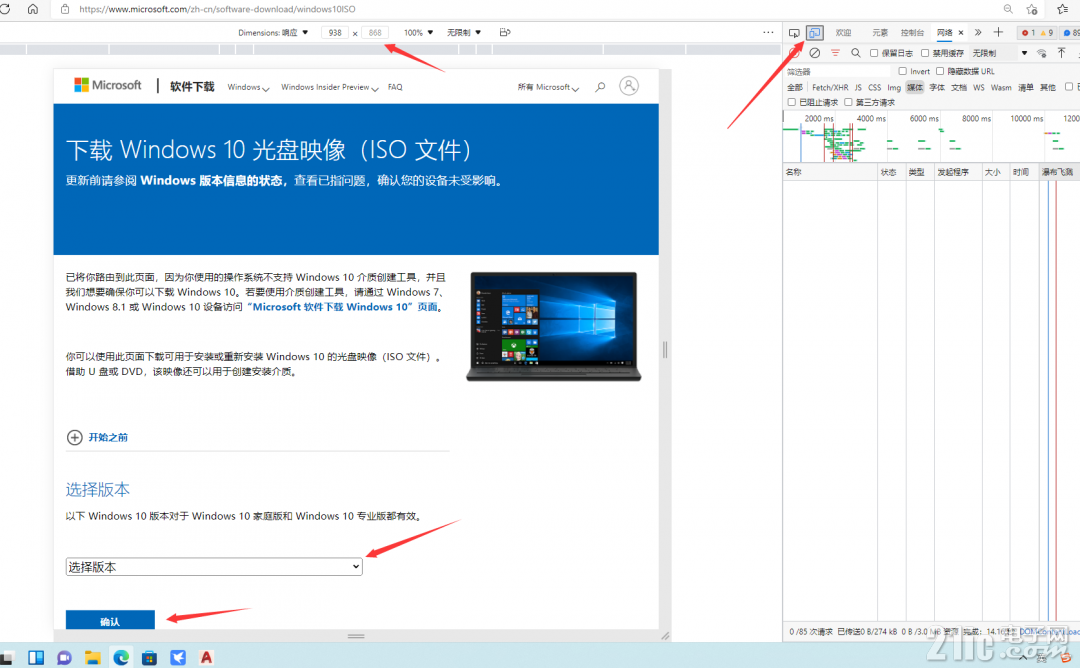Expand the 开始之前 section
1080x668 pixels.
[x=97, y=437]
